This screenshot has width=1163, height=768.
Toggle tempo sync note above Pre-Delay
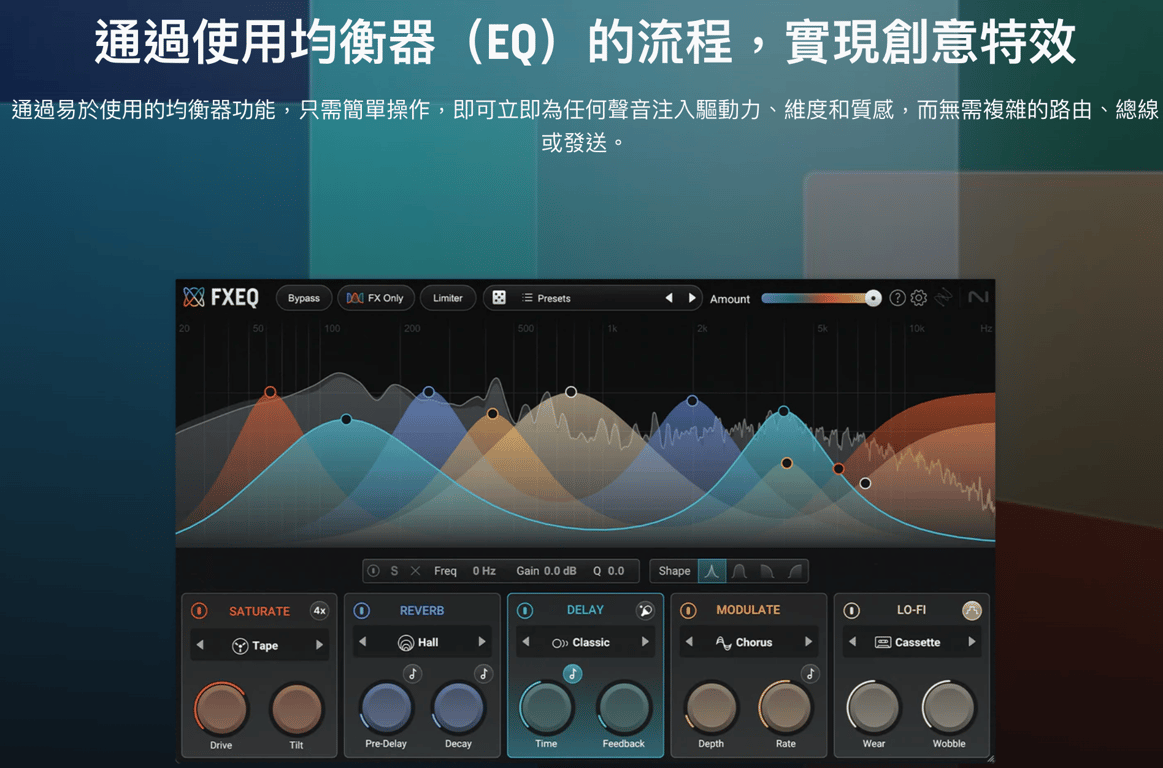[x=412, y=673]
